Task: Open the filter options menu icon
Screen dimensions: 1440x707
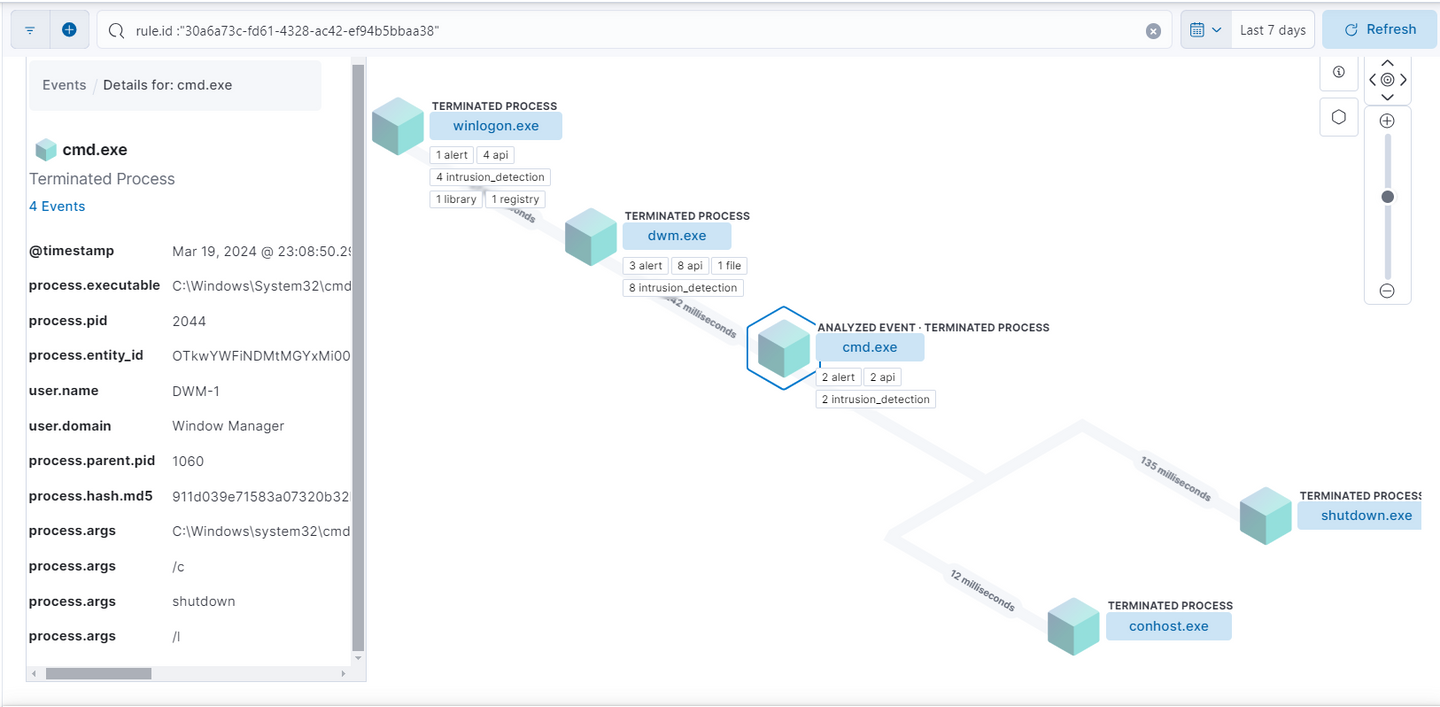Action: pyautogui.click(x=30, y=30)
